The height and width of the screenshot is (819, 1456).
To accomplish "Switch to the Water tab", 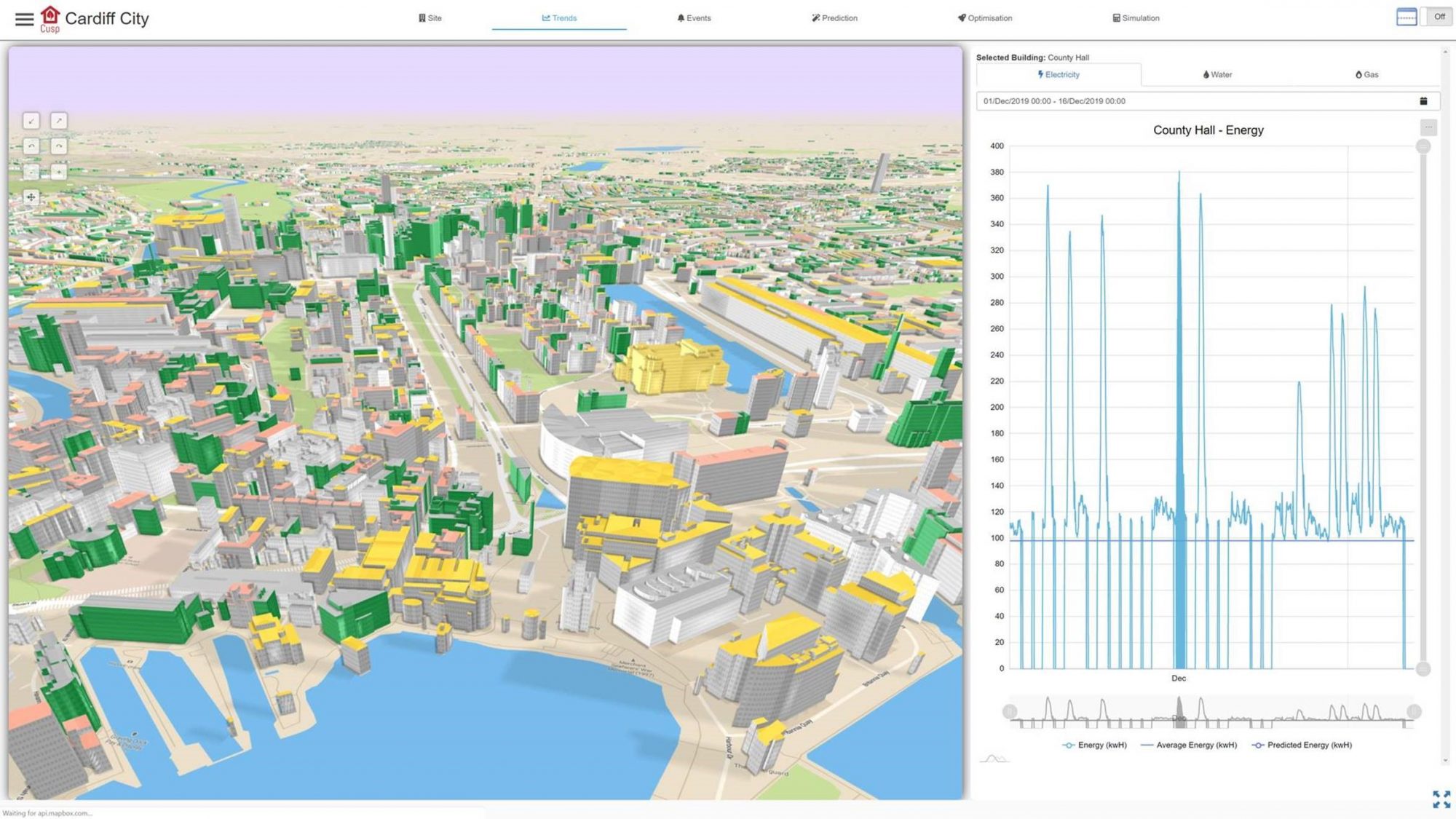I will pos(1217,74).
